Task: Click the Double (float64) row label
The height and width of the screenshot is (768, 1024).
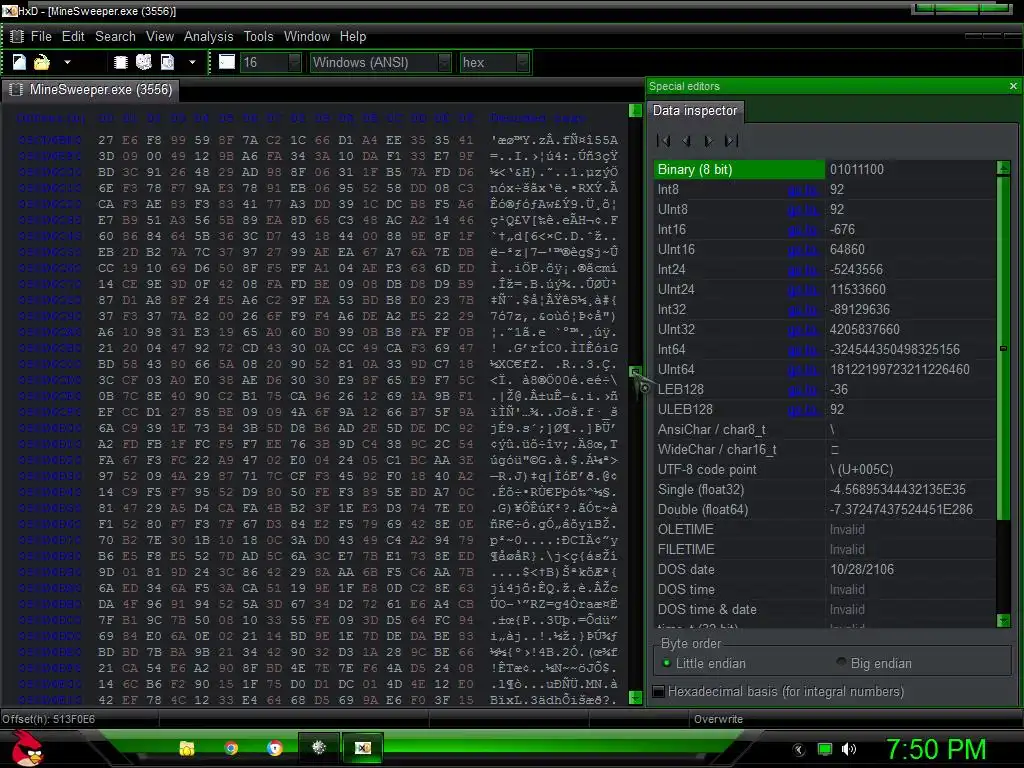Action: pyautogui.click(x=703, y=509)
